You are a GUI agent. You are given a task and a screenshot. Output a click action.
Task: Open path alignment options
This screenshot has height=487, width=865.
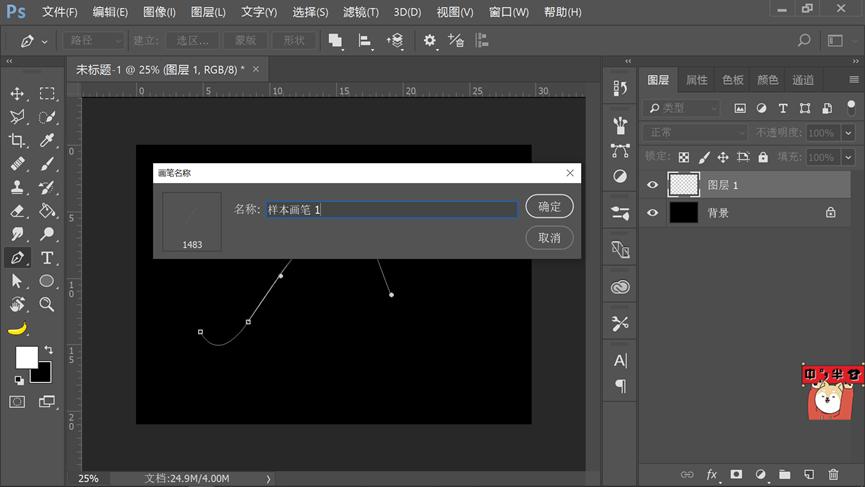365,41
